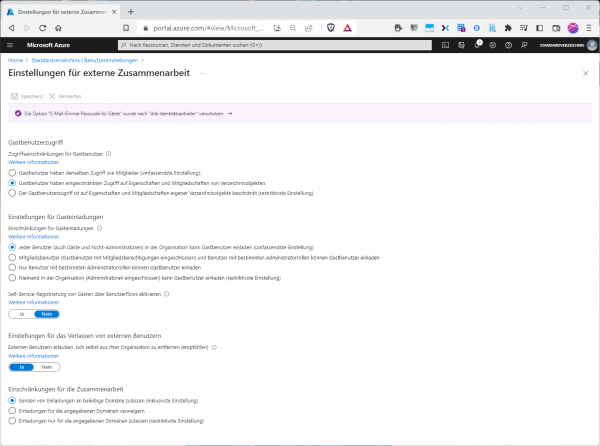Click the browser address bar URL
Image resolution: width=600 pixels, height=446 pixels.
point(209,28)
